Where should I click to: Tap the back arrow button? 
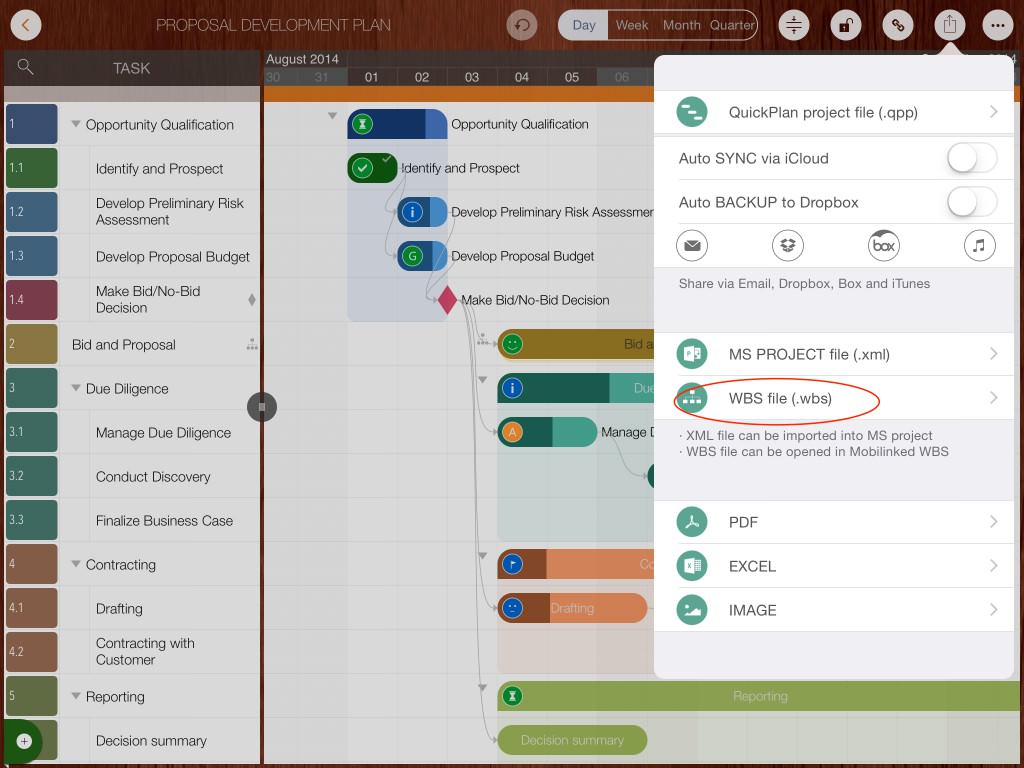pos(25,25)
